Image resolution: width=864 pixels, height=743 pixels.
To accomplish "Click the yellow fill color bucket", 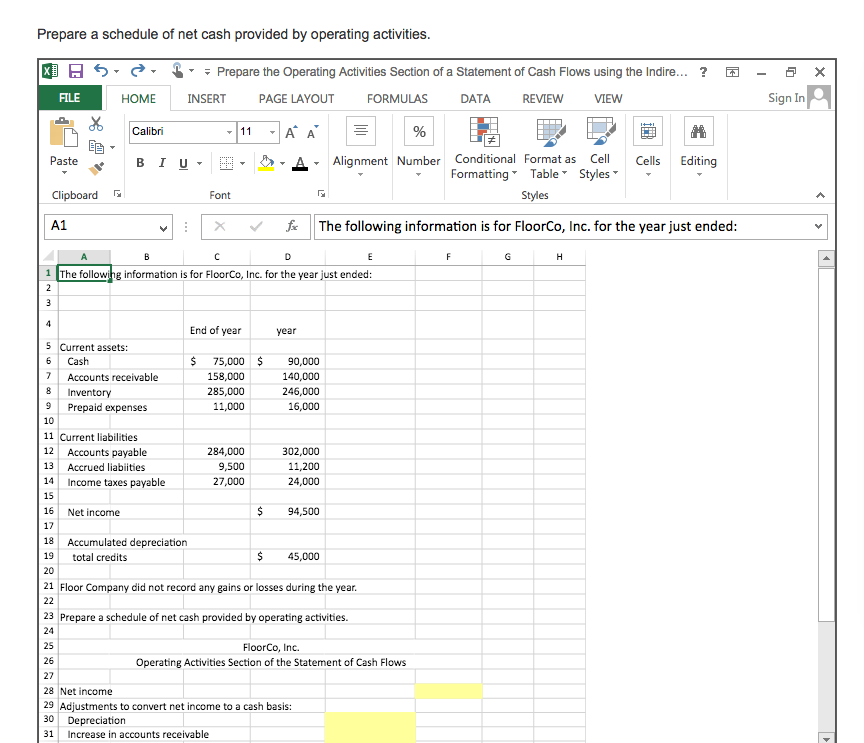I will pyautogui.click(x=267, y=162).
